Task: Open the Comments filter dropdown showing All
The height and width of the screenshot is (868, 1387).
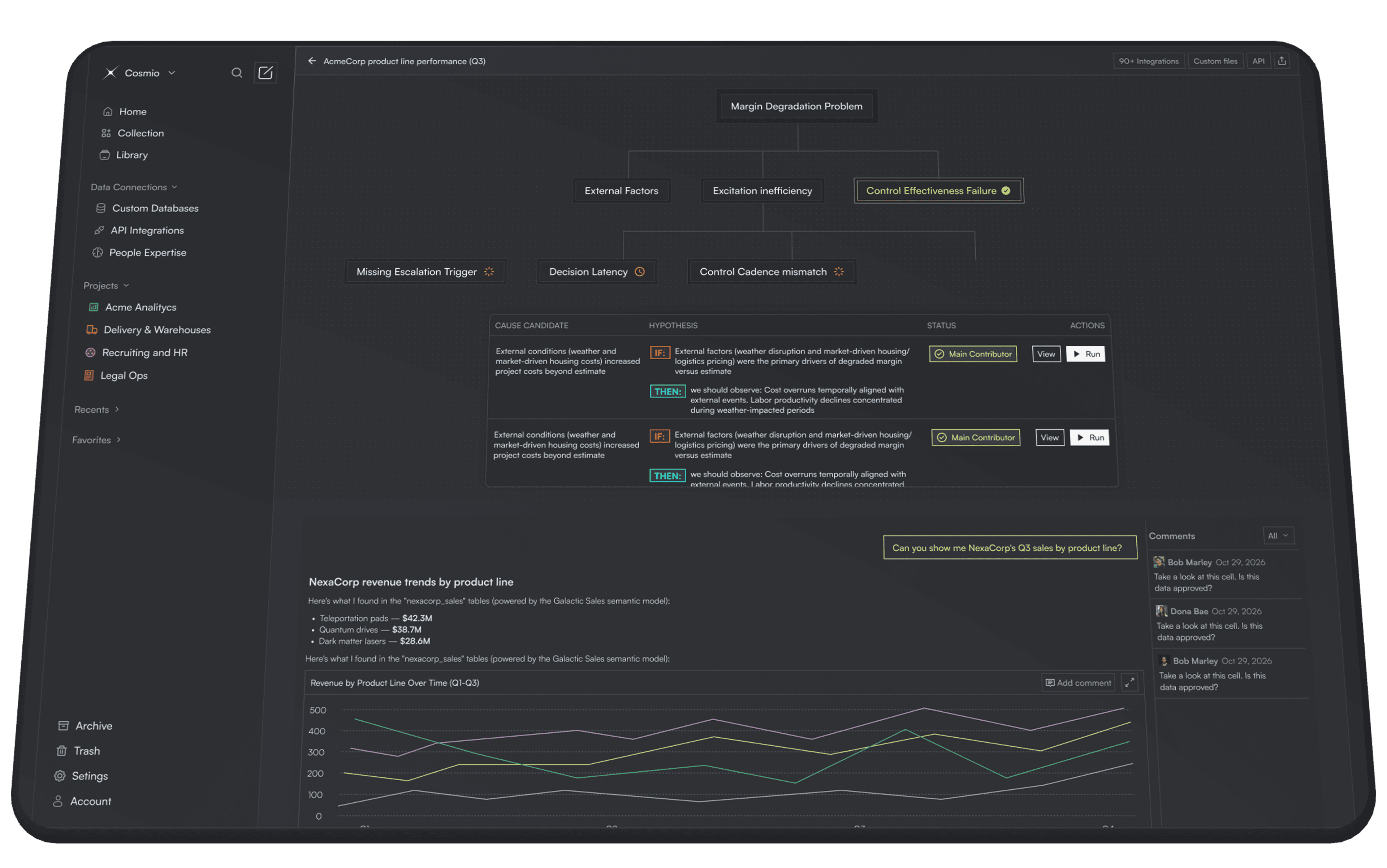Action: tap(1278, 535)
